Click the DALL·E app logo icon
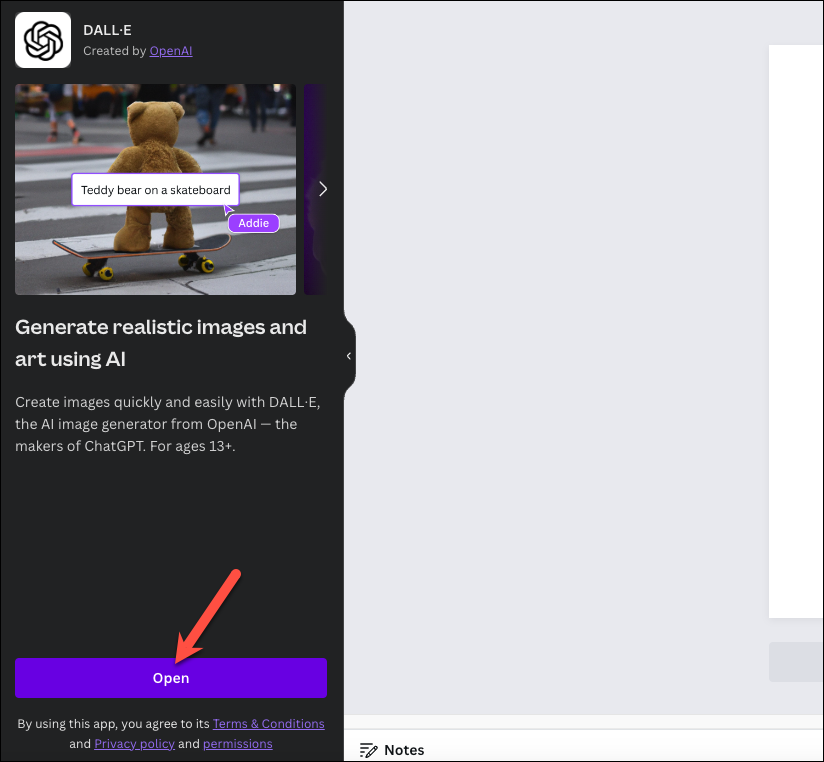 pos(43,40)
